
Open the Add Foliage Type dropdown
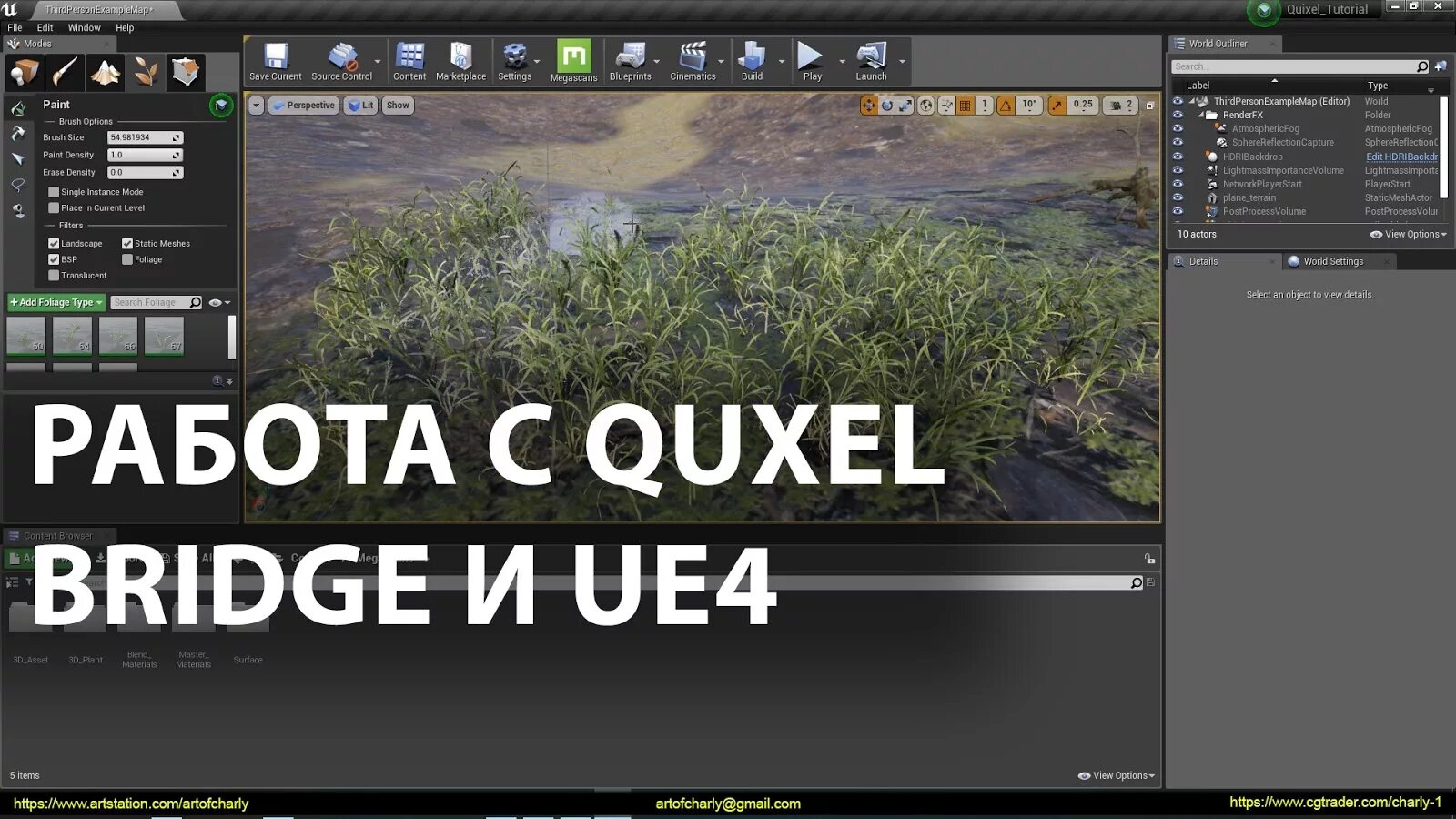pos(56,302)
